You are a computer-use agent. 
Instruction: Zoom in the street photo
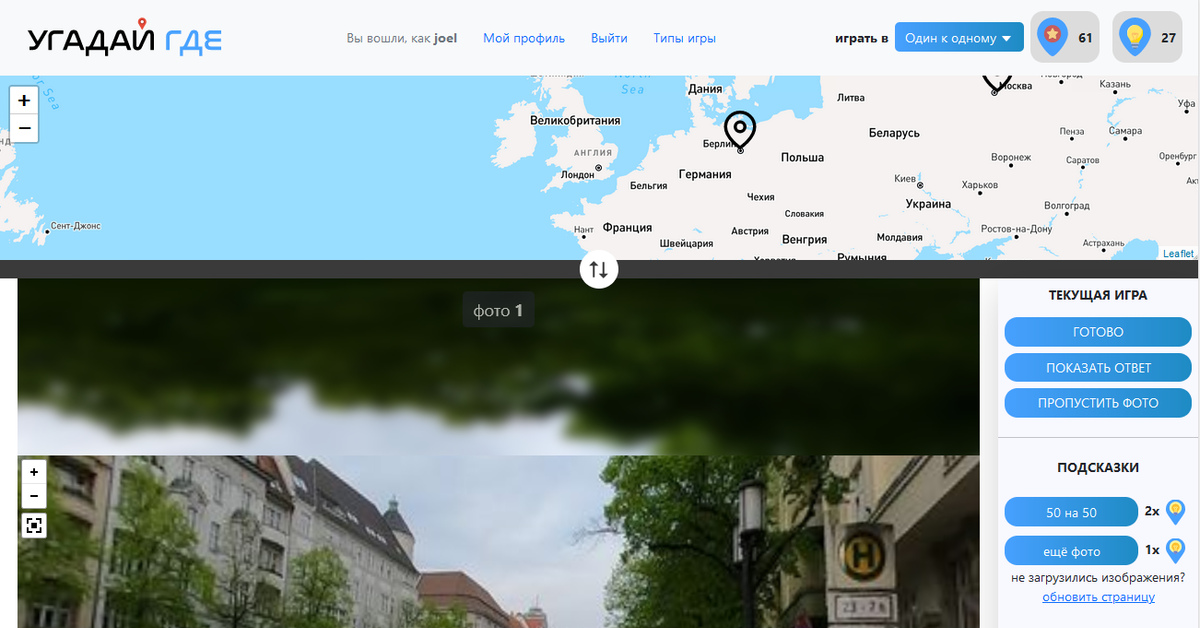[34, 471]
